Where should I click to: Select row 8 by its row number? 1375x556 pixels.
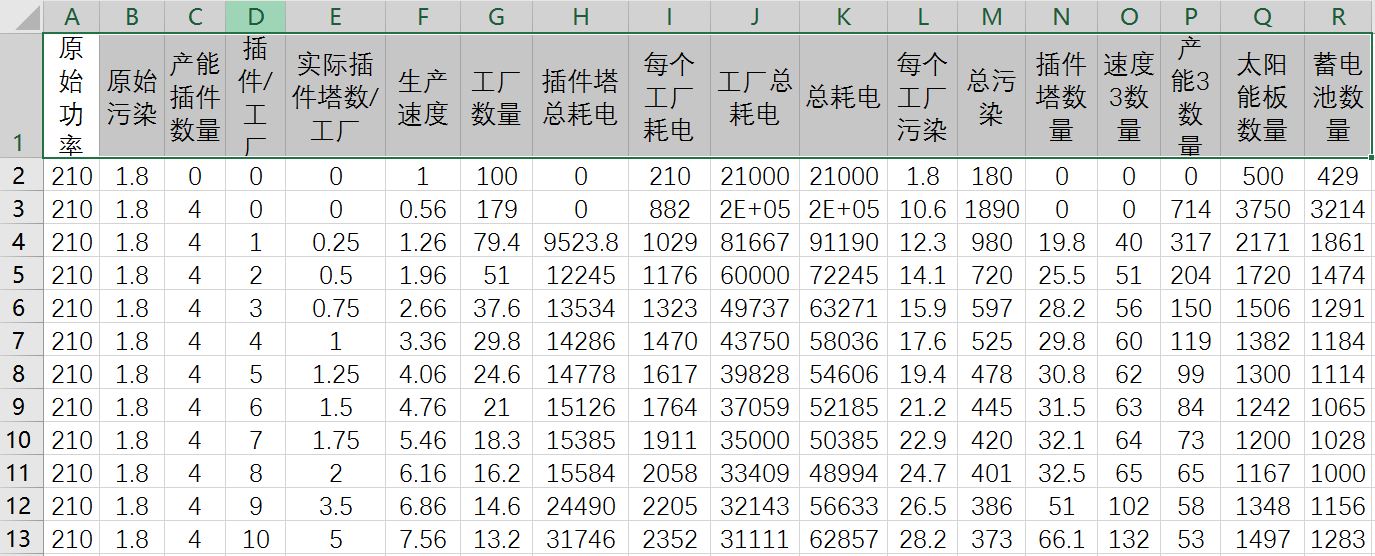point(21,374)
